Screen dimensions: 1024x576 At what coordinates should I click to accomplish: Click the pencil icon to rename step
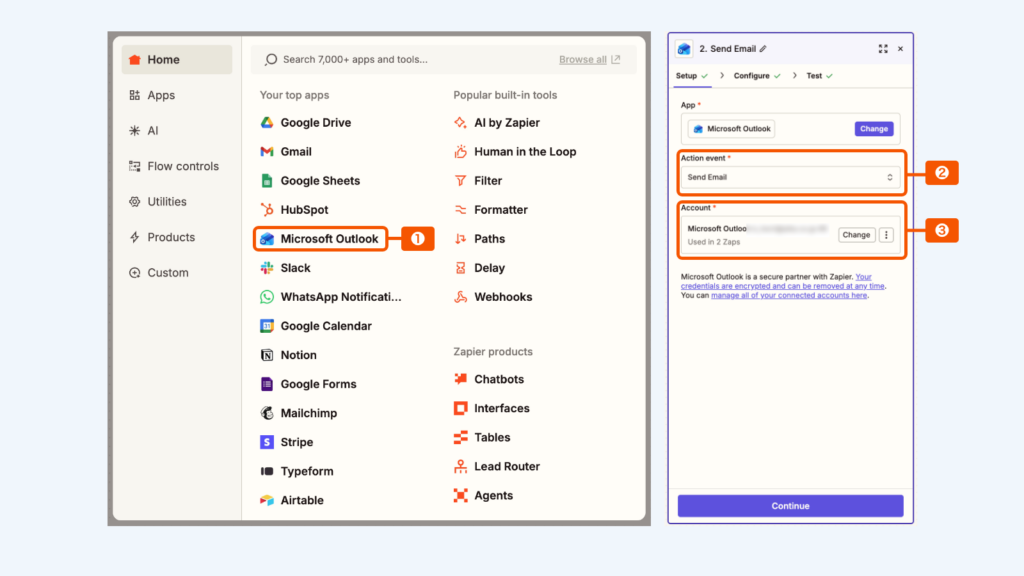pos(763,48)
